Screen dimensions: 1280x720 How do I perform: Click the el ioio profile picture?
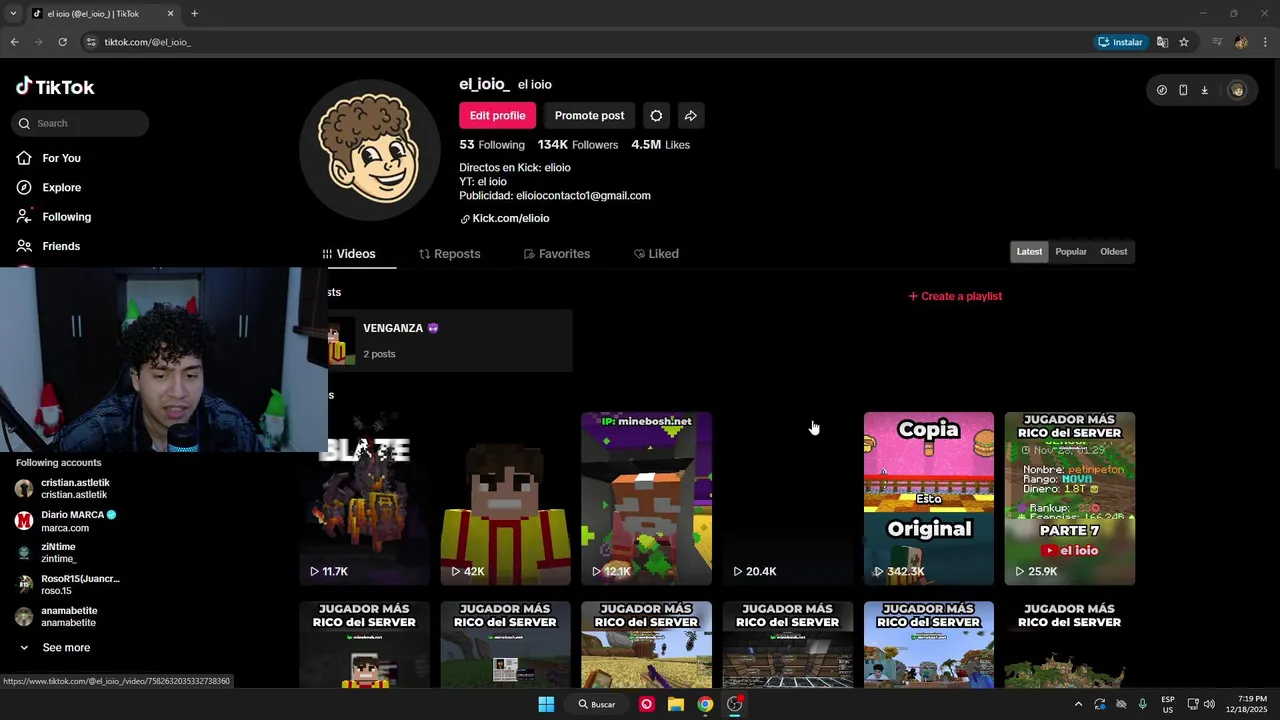pos(370,149)
